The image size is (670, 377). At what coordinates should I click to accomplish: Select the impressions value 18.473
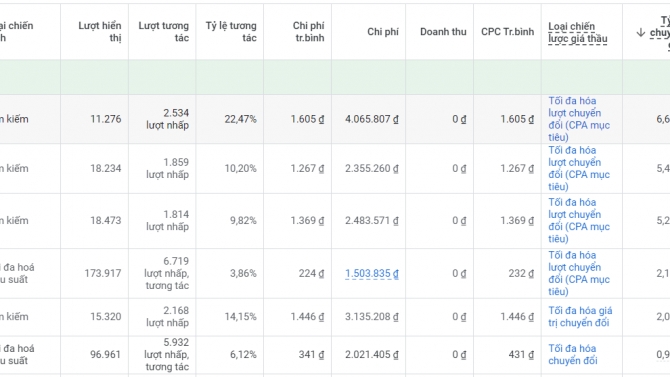[x=106, y=221]
